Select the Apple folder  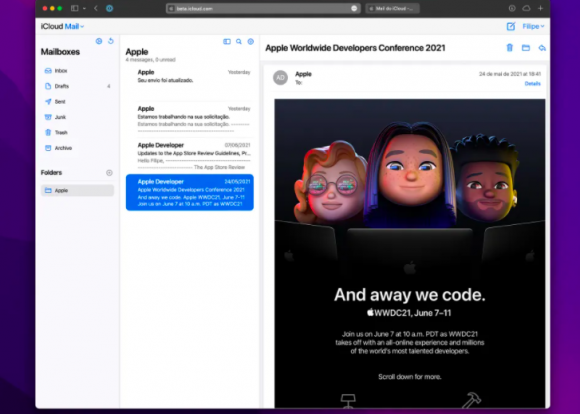point(77,191)
